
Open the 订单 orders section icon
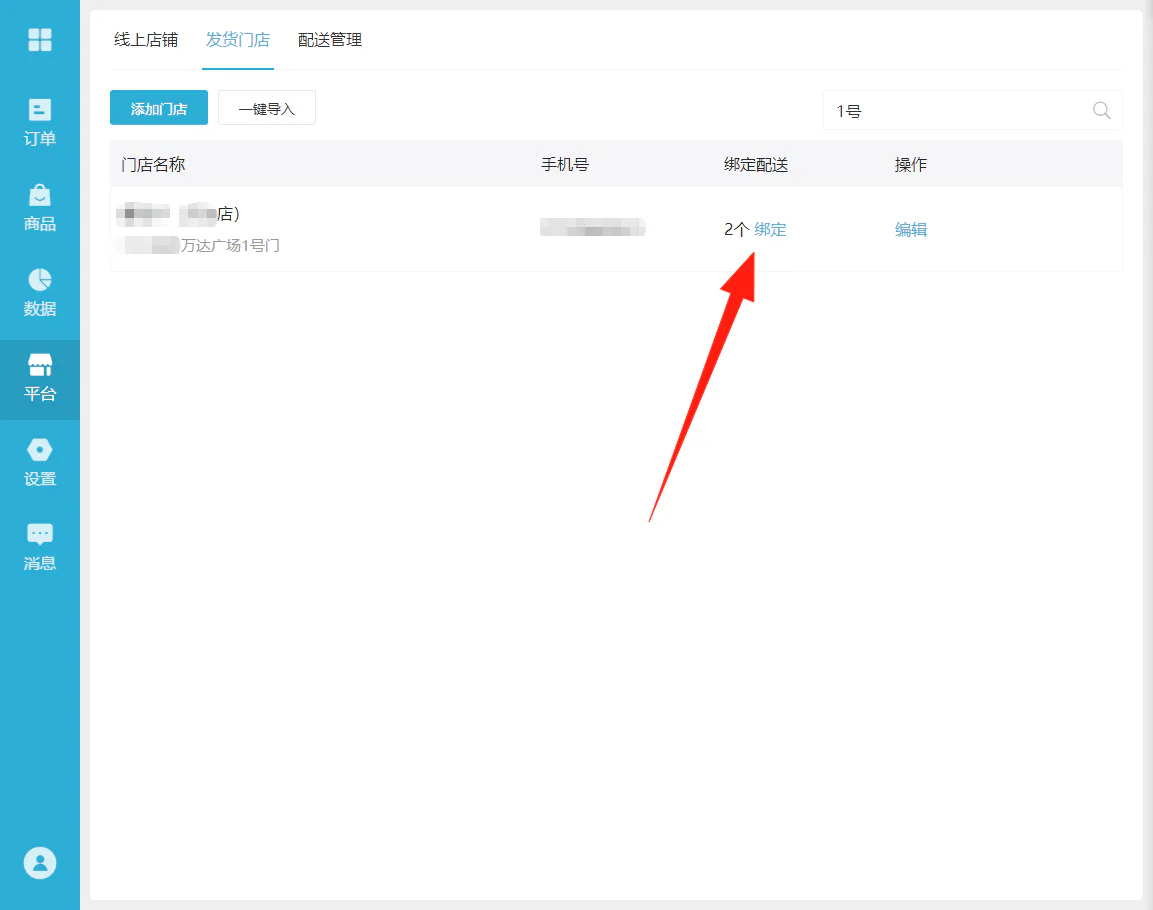(40, 110)
